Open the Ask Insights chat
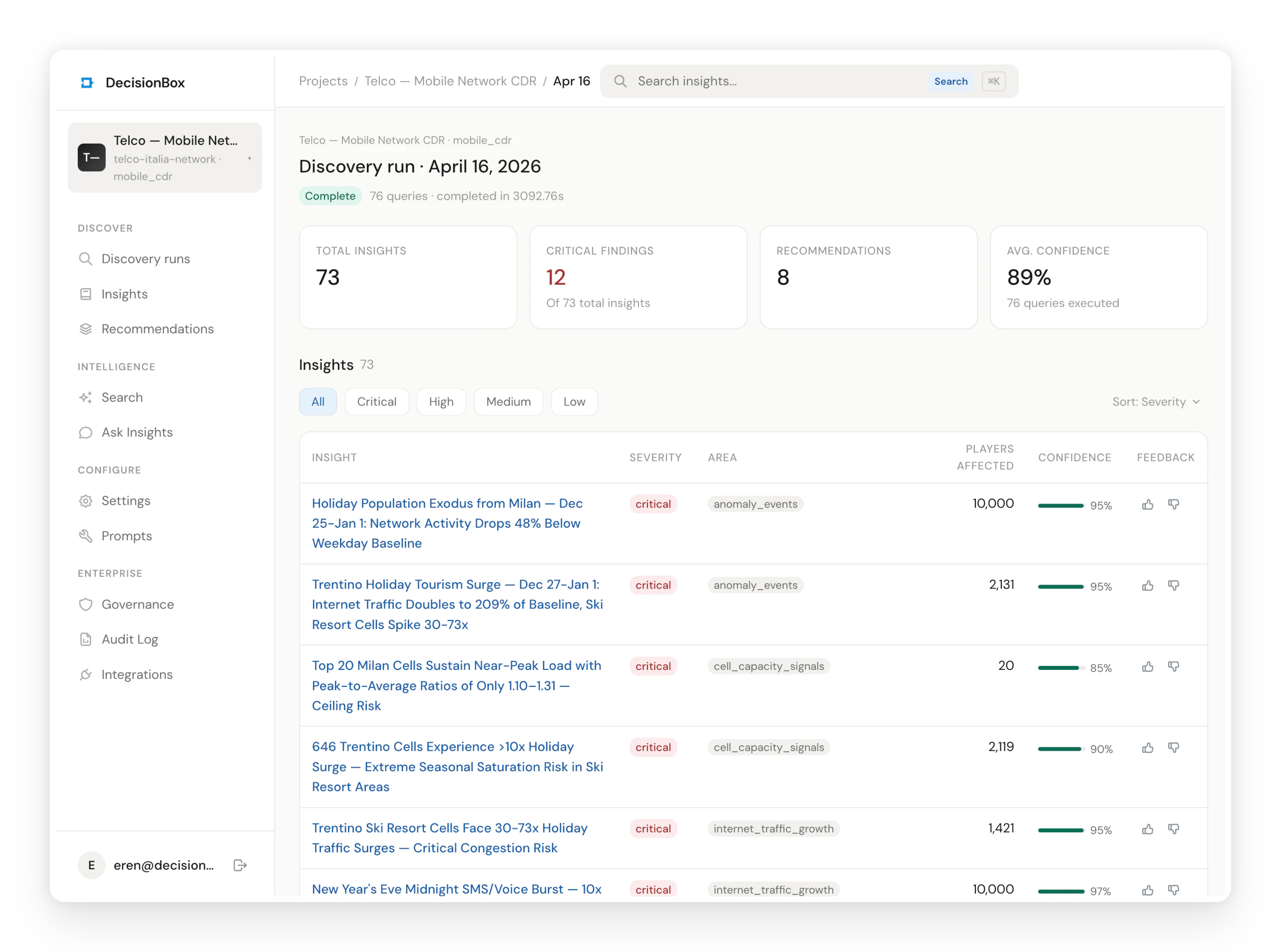This screenshot has width=1281, height=952. pyautogui.click(x=137, y=432)
